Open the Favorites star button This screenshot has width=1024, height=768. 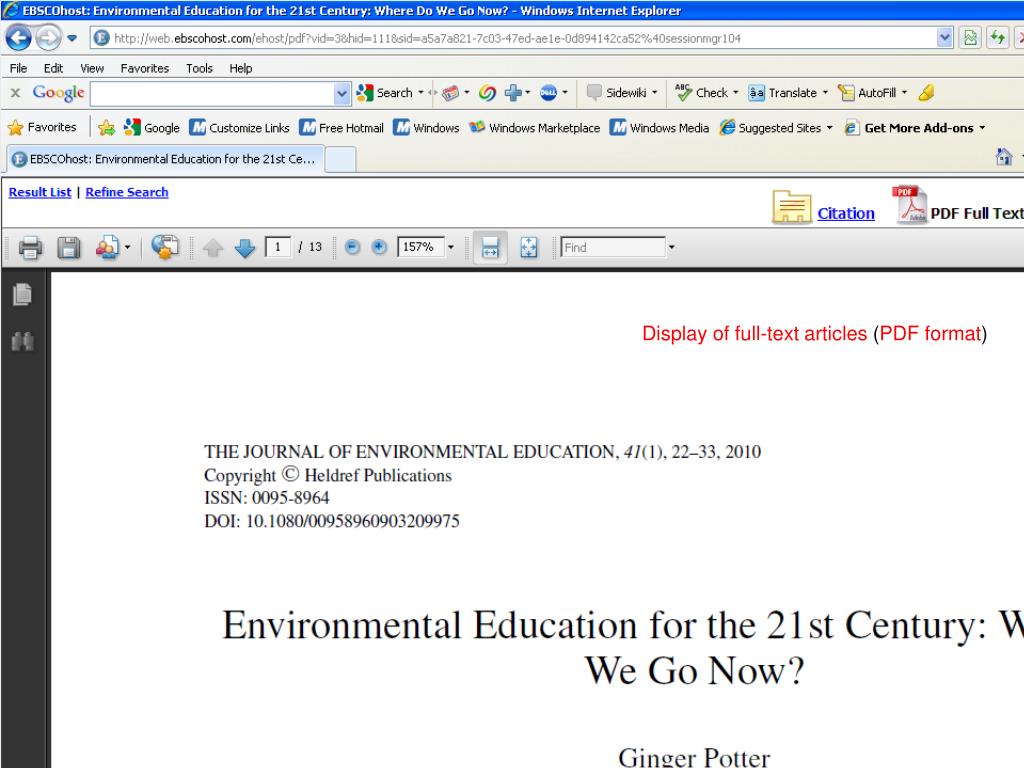42,127
